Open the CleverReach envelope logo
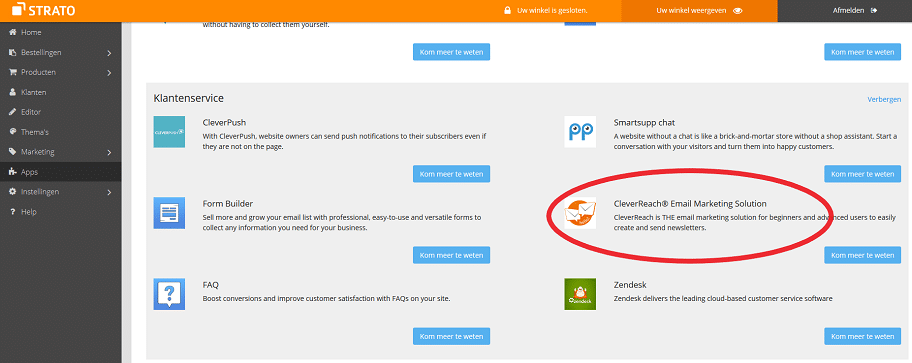 click(580, 213)
